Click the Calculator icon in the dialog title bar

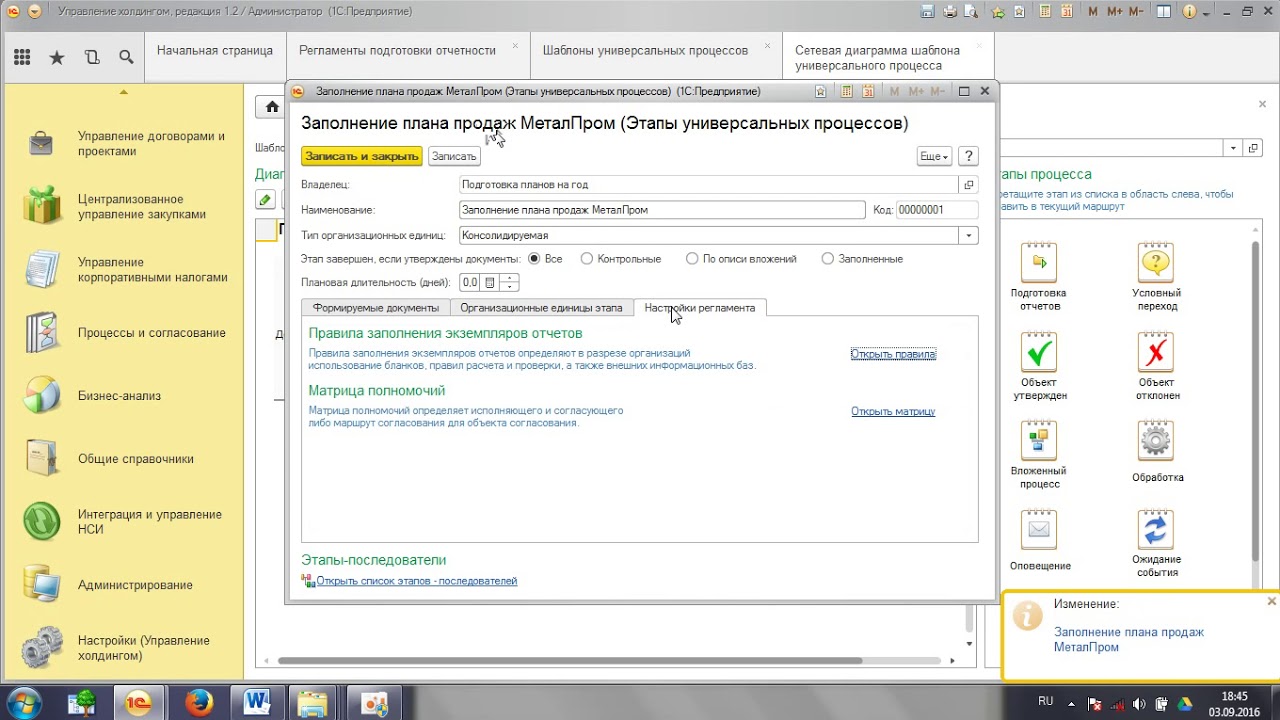coord(846,91)
